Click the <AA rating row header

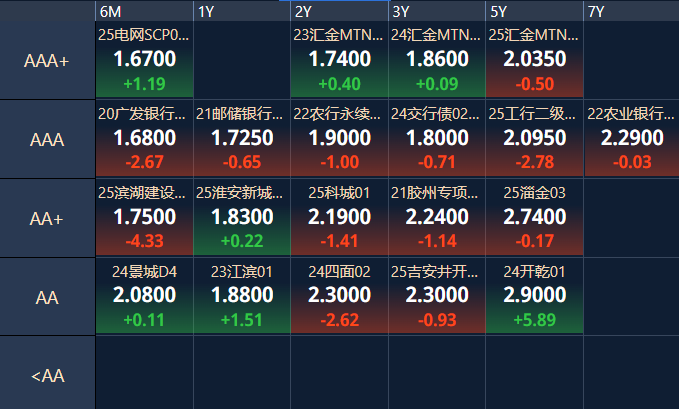[47, 376]
